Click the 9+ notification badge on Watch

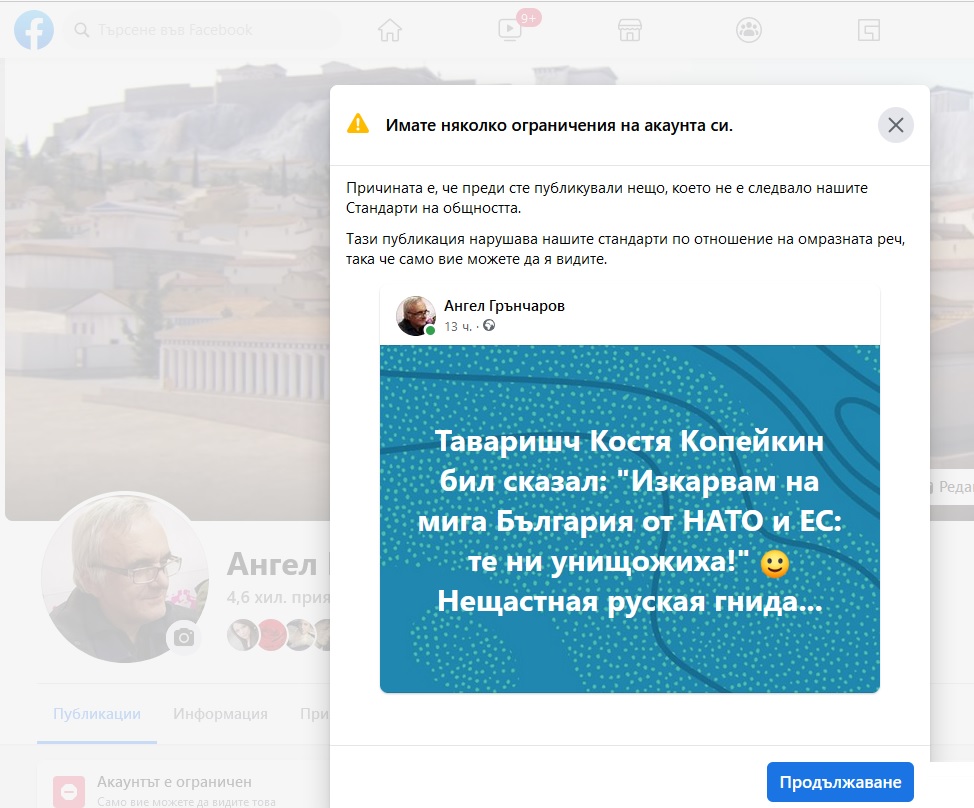[528, 18]
